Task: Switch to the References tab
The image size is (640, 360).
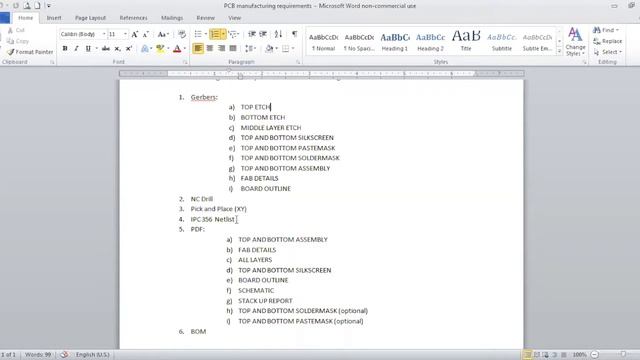Action: [x=133, y=18]
